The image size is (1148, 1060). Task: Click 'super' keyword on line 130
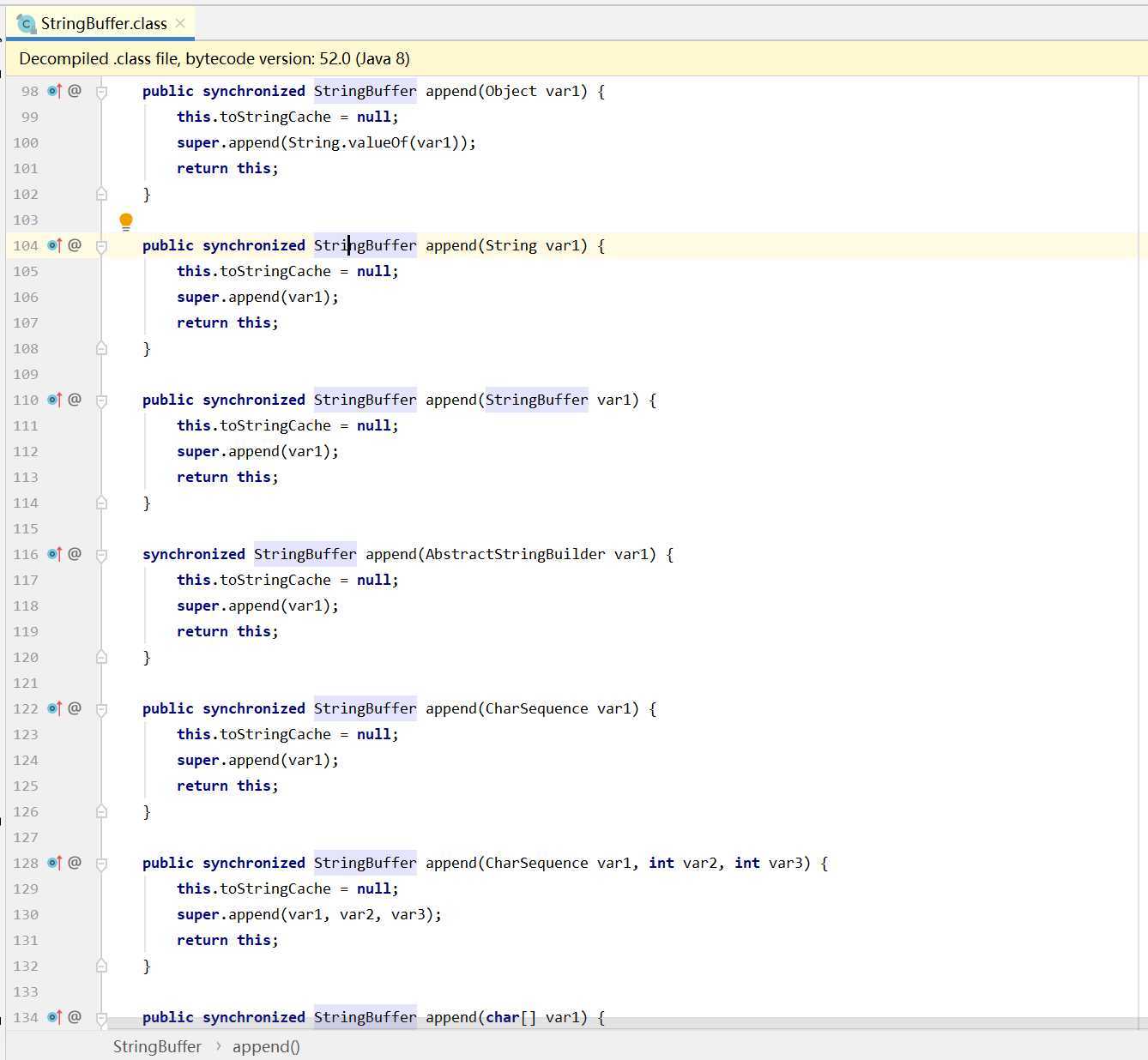click(198, 914)
